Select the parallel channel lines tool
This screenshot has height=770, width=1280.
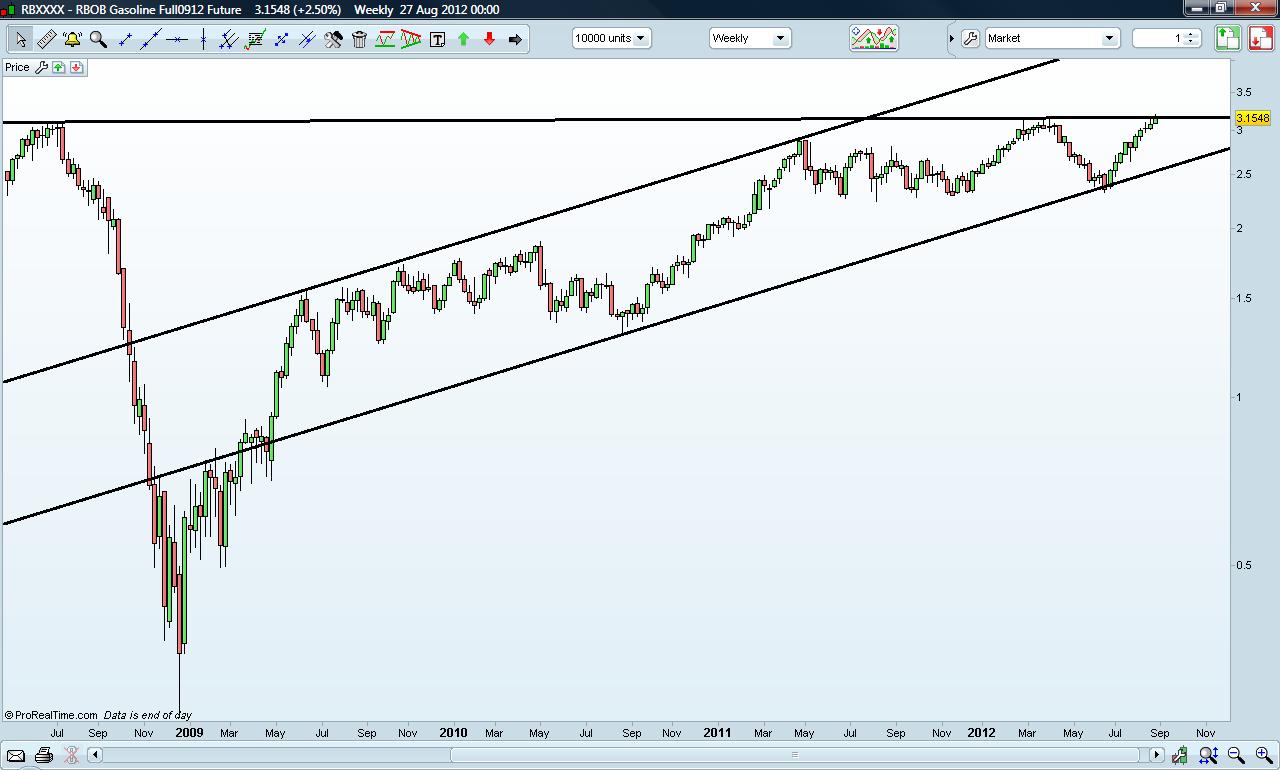229,39
